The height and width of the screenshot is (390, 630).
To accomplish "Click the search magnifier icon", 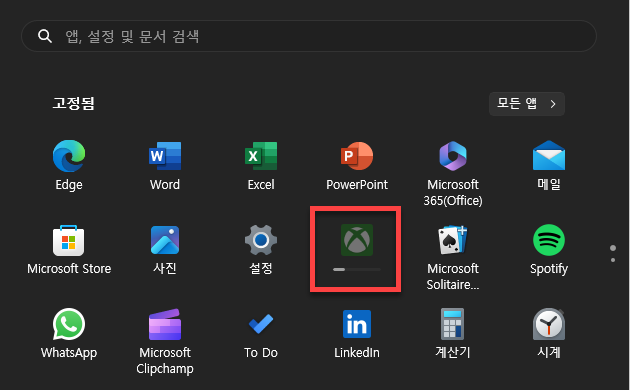I will pyautogui.click(x=45, y=36).
